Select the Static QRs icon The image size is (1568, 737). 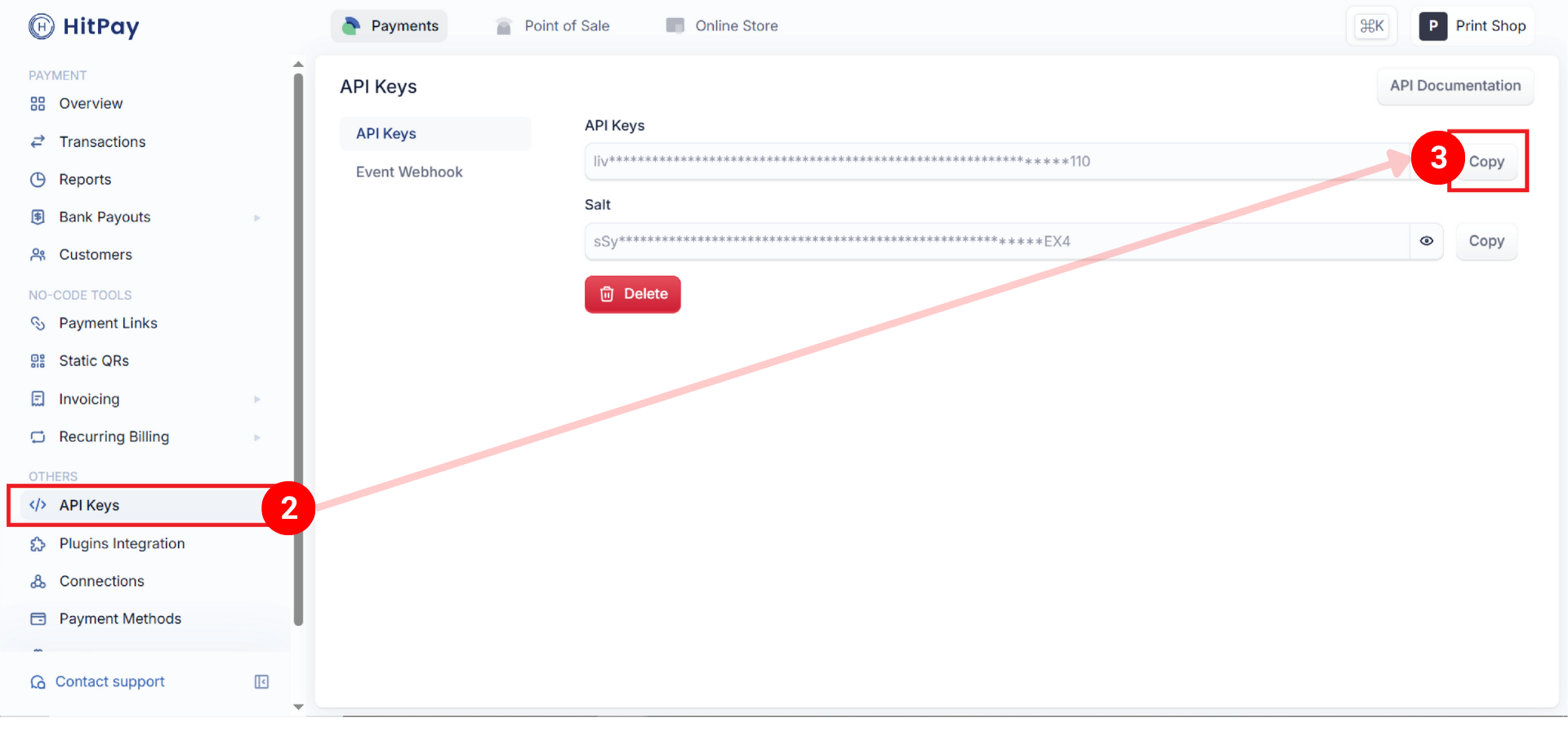[x=38, y=361]
